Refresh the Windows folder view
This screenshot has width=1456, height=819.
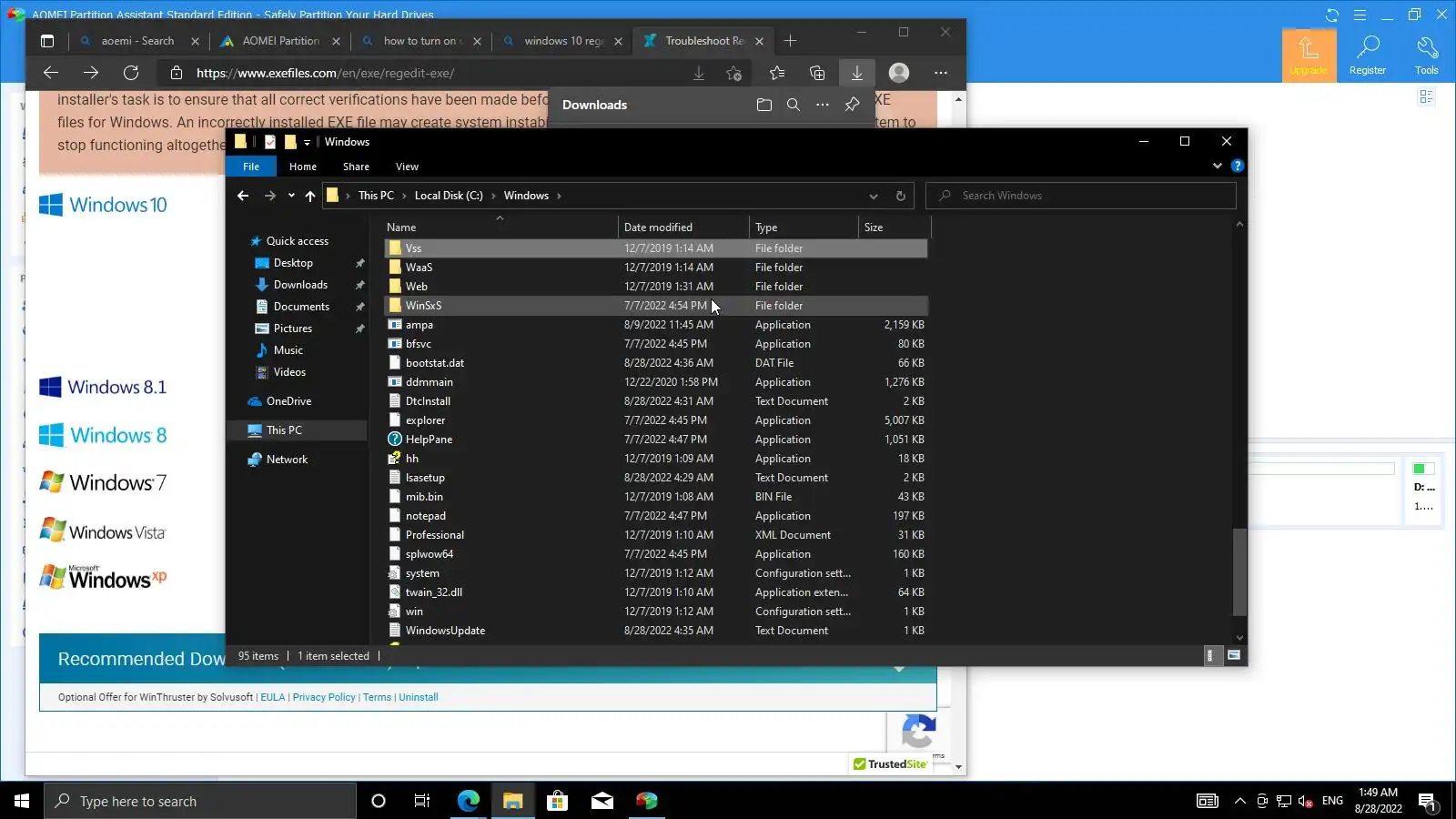point(900,196)
